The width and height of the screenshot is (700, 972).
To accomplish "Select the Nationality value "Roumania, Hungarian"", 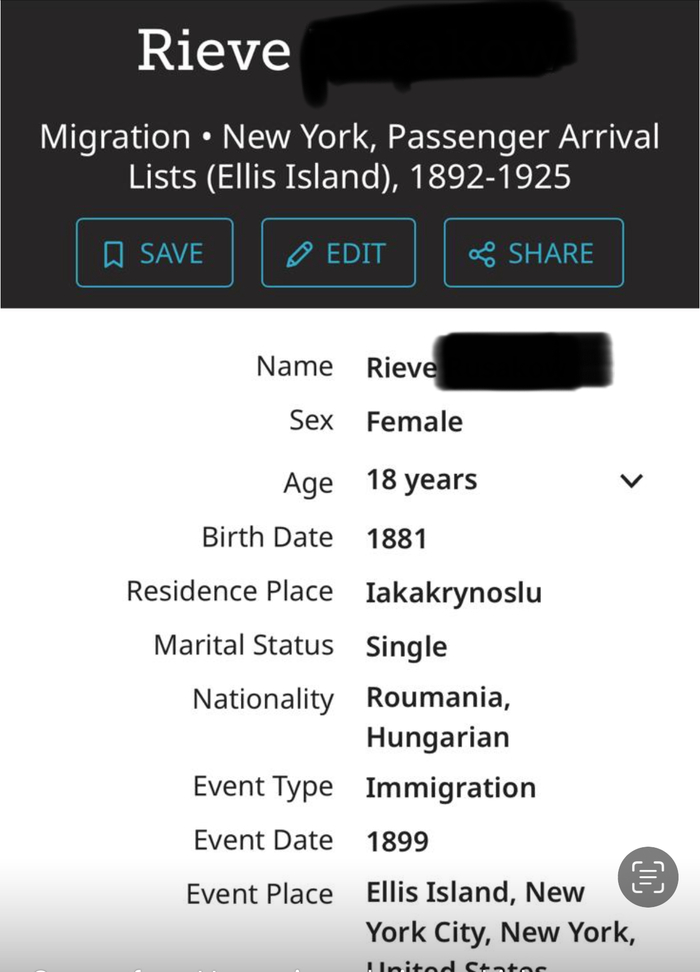I will click(438, 717).
